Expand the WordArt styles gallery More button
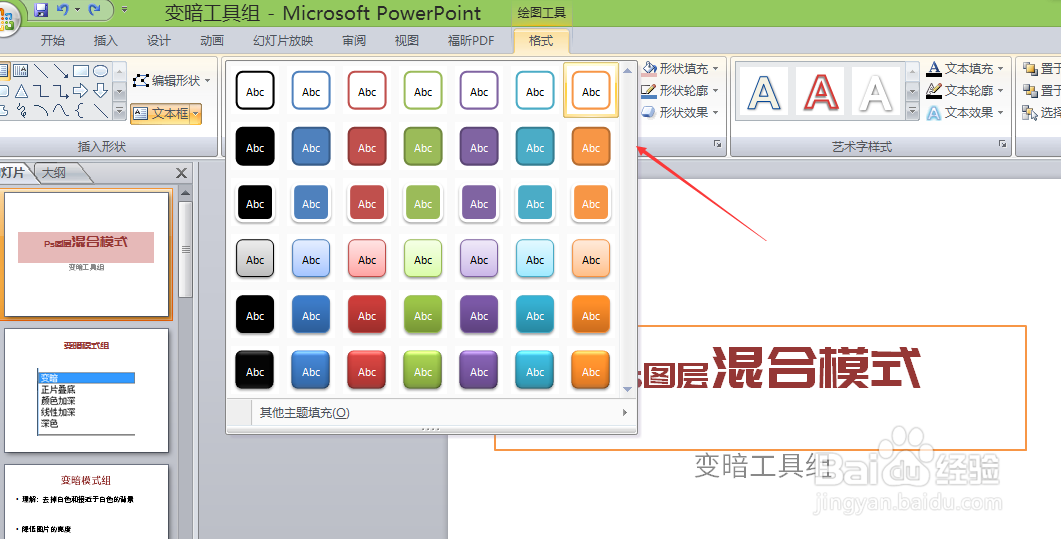The image size is (1061, 539). (x=912, y=112)
